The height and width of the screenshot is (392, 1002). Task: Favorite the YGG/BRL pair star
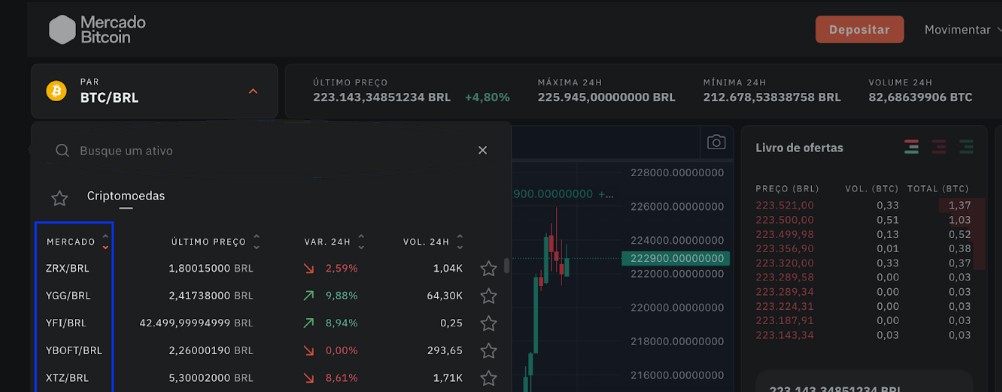click(489, 296)
